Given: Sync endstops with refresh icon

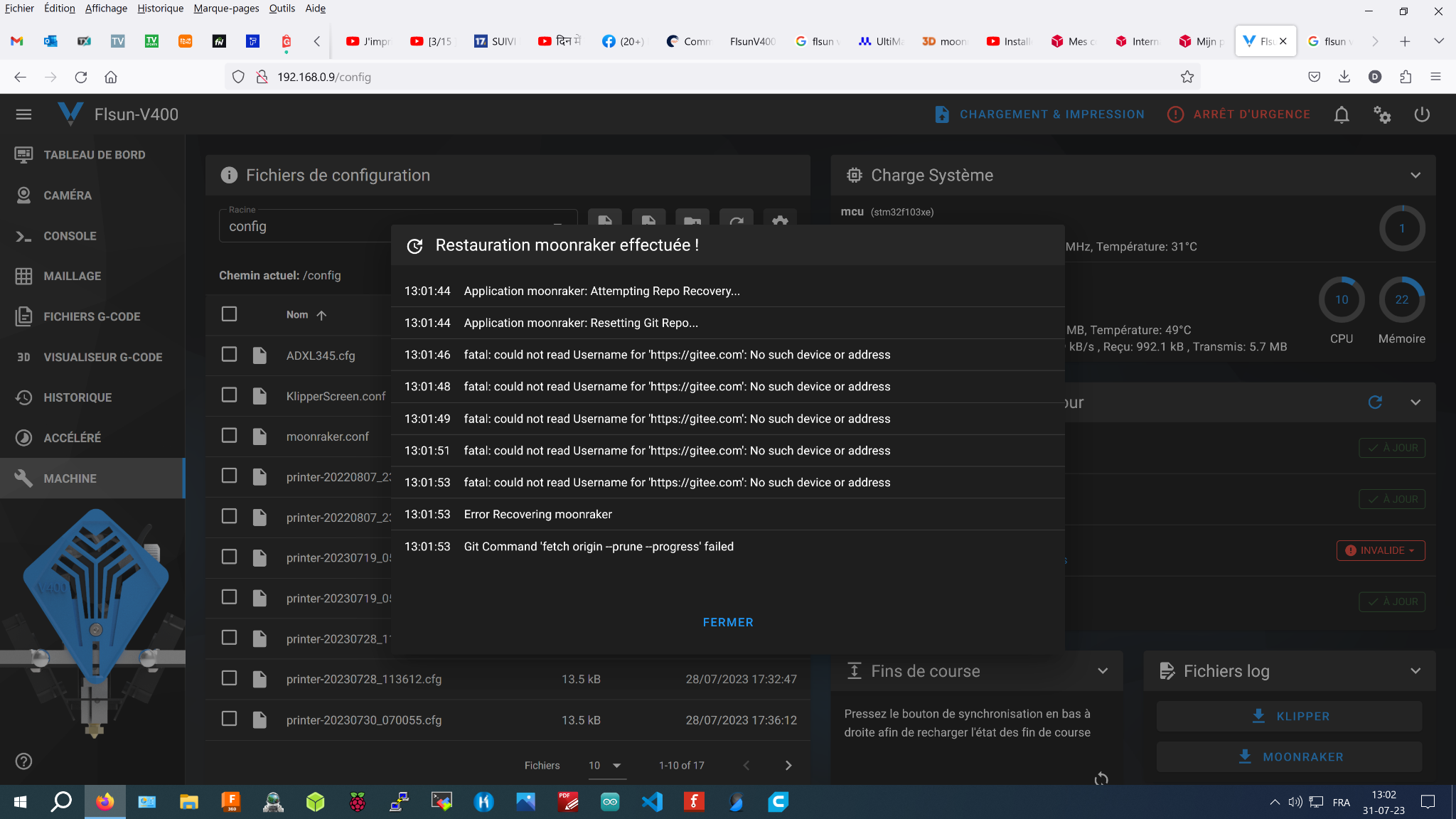Looking at the screenshot, I should [1101, 778].
